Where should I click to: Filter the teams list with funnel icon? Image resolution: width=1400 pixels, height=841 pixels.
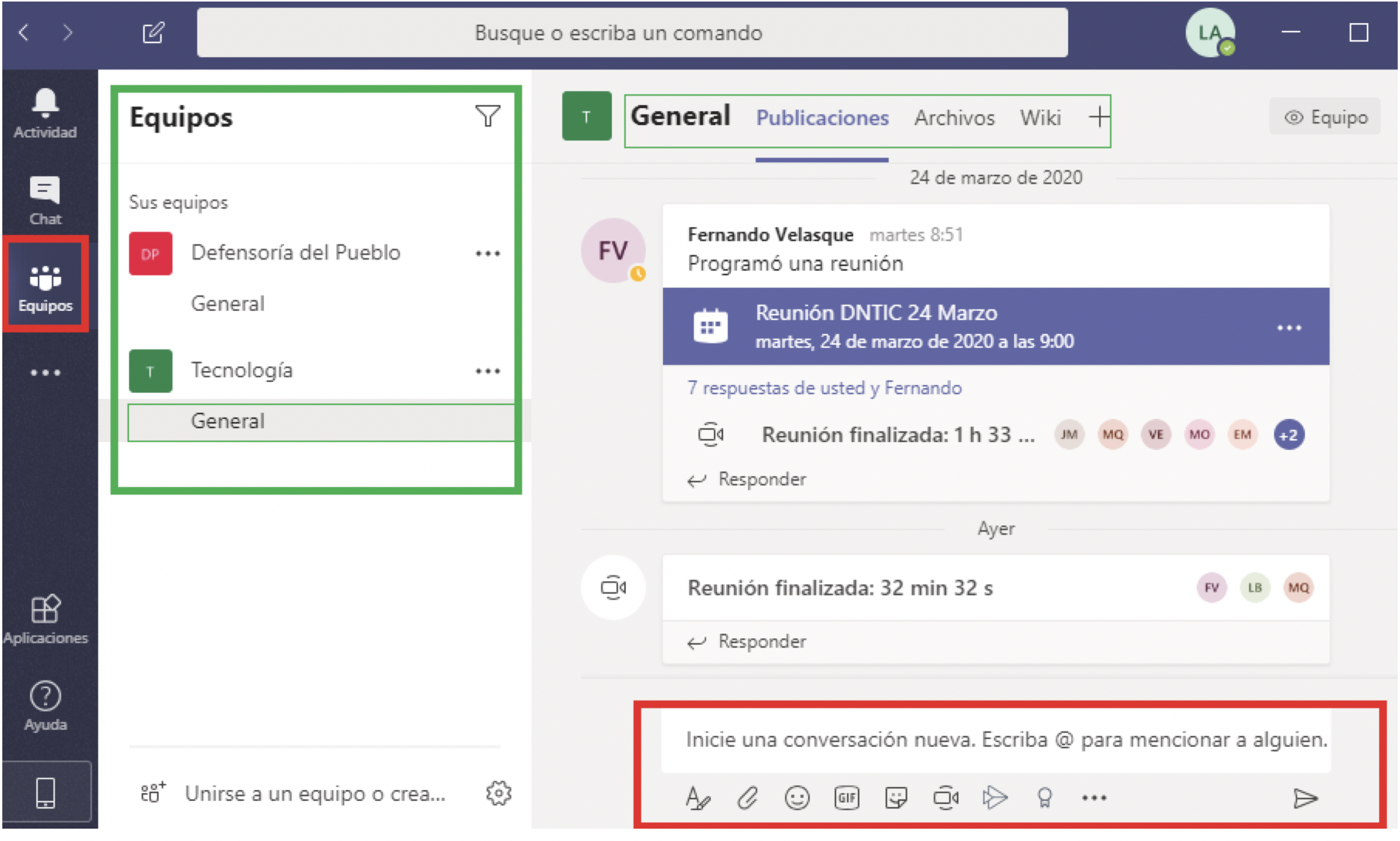tap(487, 117)
